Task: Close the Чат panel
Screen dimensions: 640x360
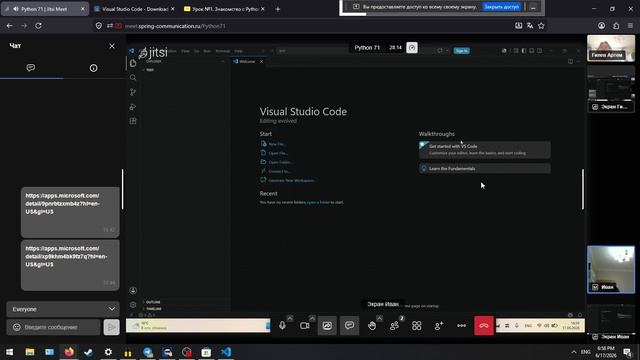Action: tap(112, 46)
